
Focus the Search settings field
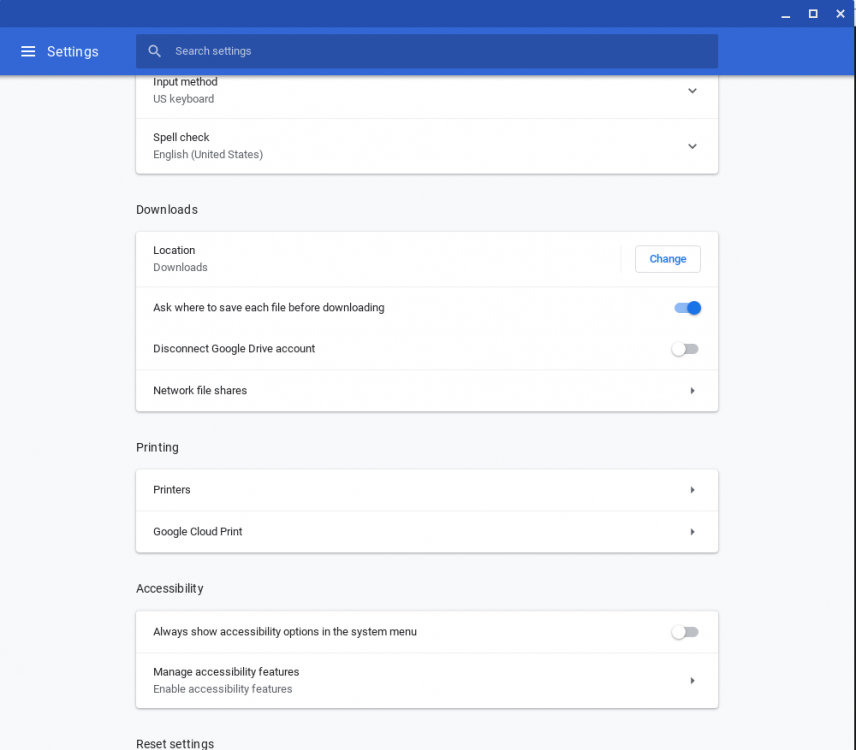(x=427, y=51)
